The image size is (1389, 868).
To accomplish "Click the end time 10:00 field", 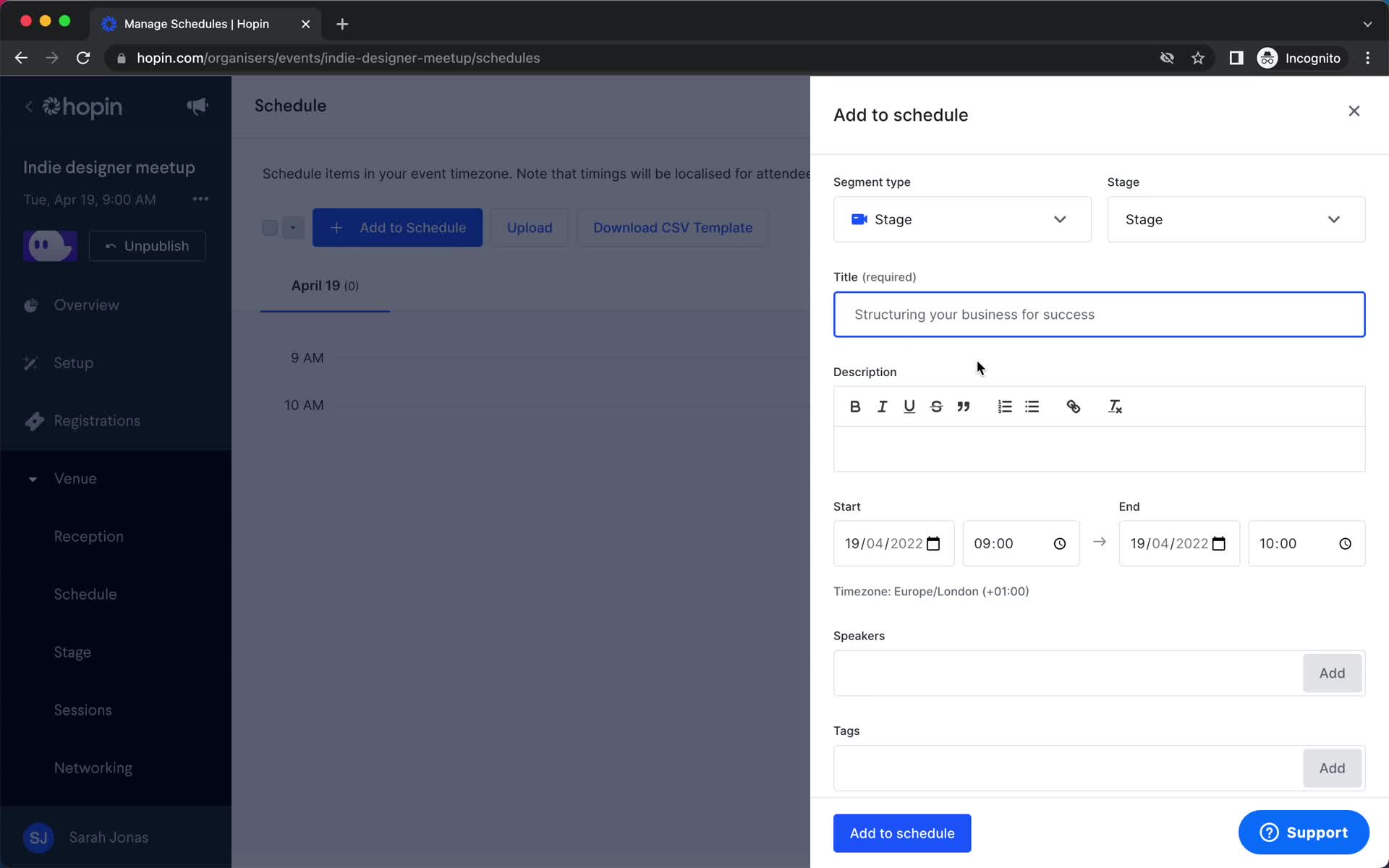I will (x=1307, y=543).
